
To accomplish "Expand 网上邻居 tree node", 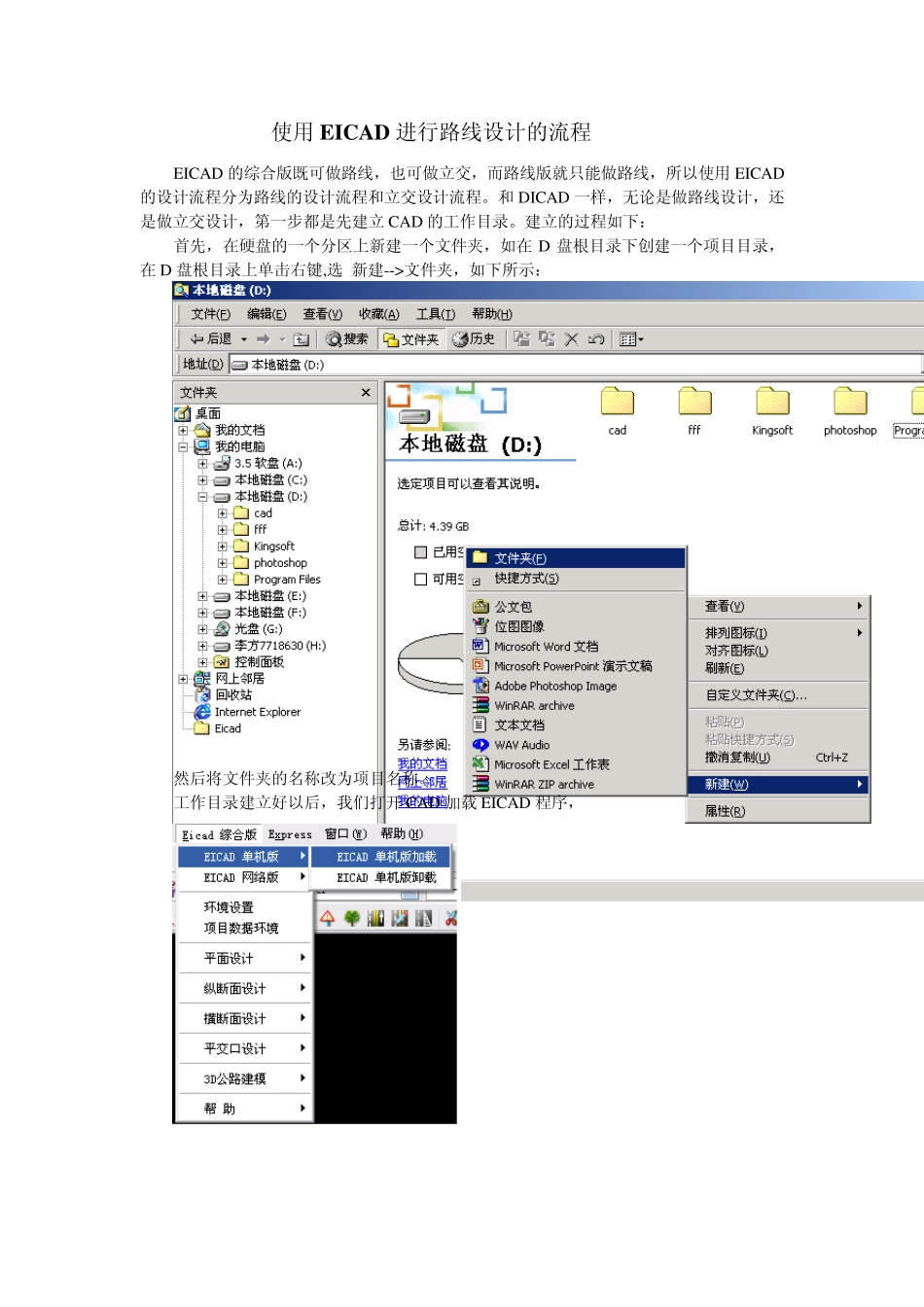I will point(183,679).
